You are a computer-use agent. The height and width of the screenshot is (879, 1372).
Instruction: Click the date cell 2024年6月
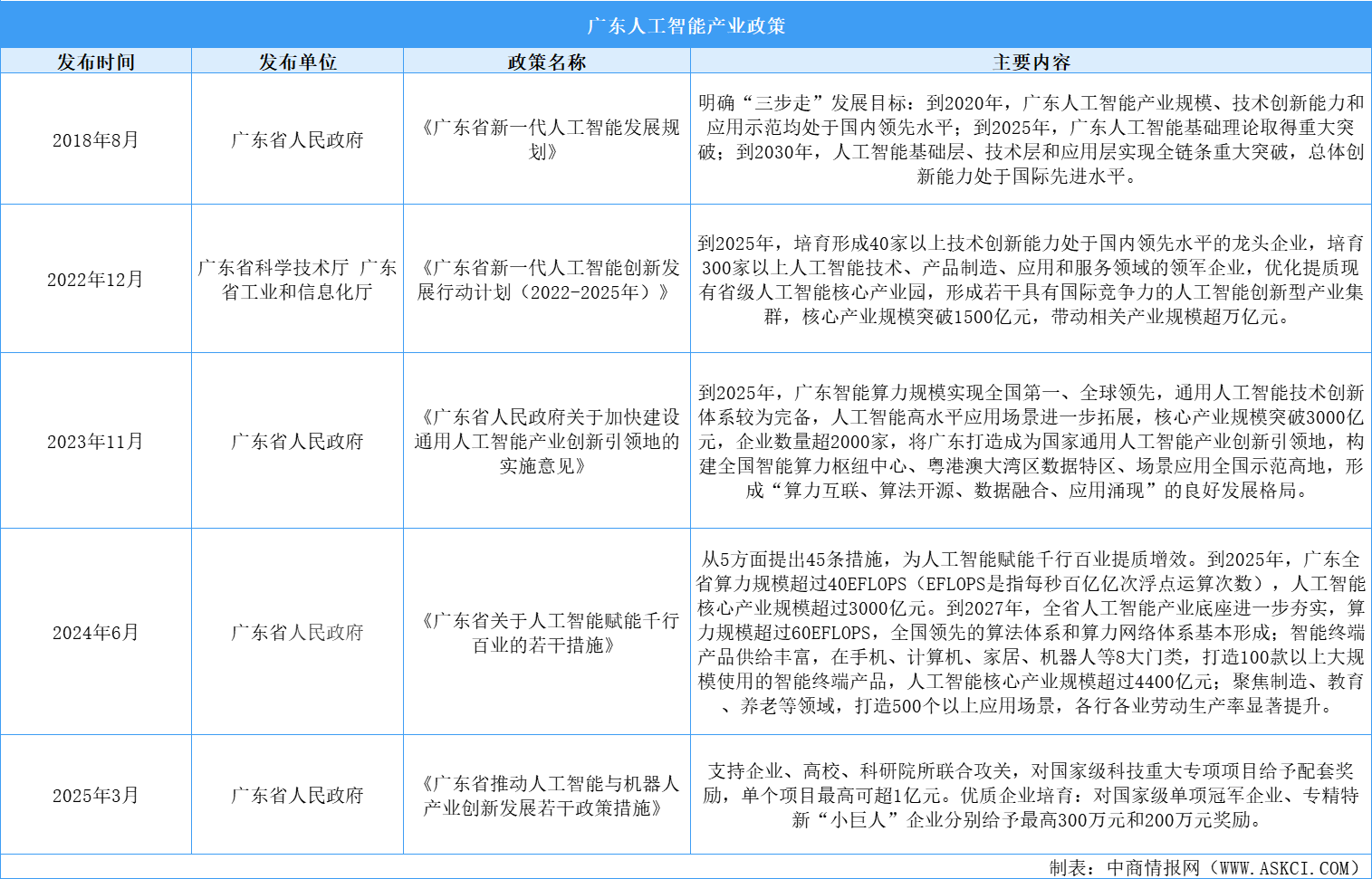tap(96, 632)
